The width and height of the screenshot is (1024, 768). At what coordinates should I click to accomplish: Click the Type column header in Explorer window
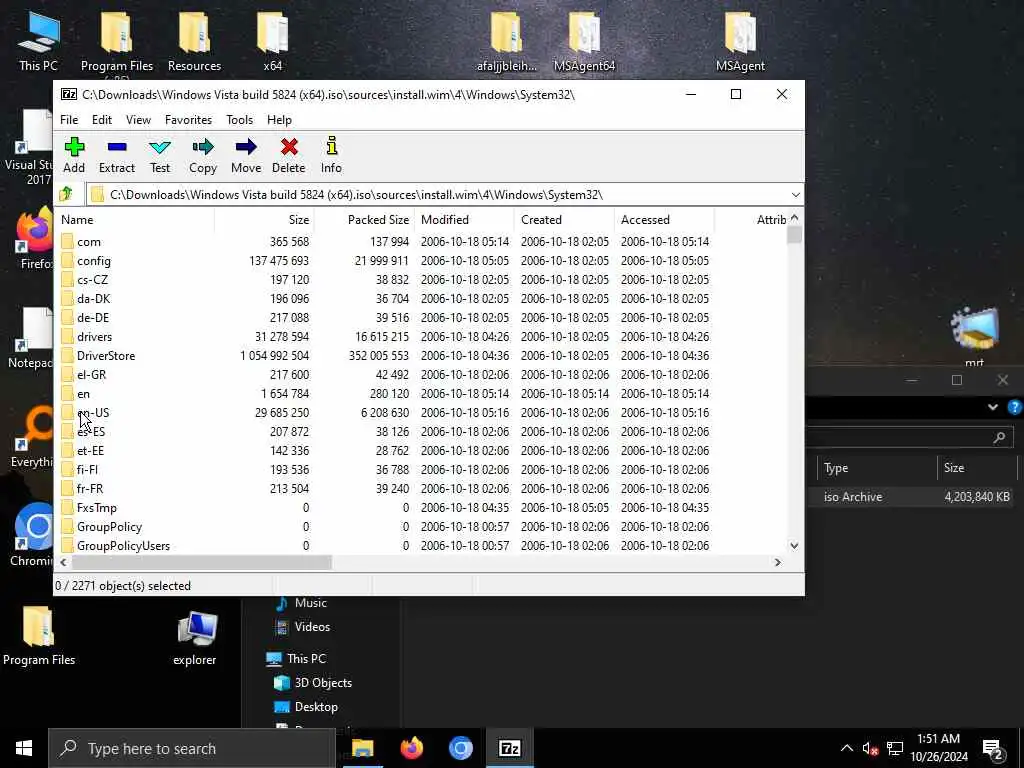pyautogui.click(x=876, y=468)
